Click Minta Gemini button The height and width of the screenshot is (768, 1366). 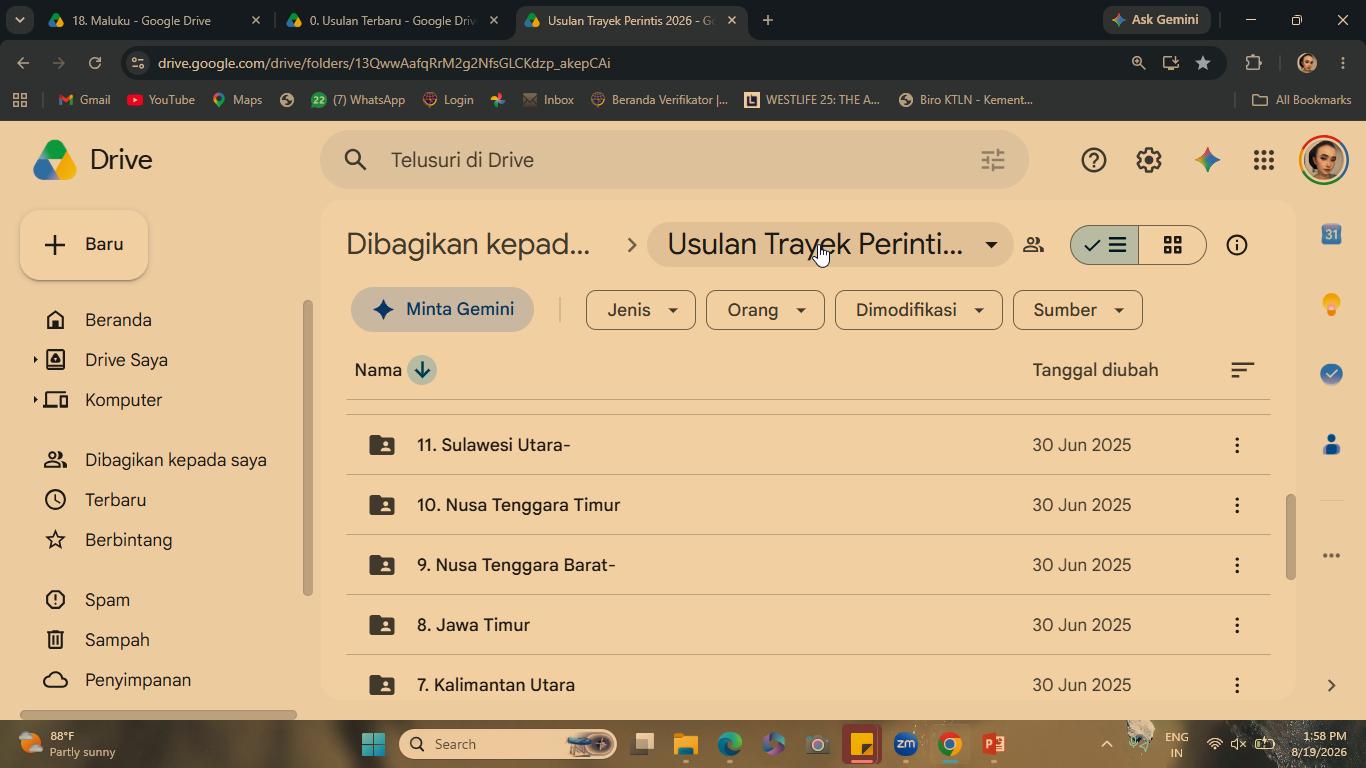442,310
